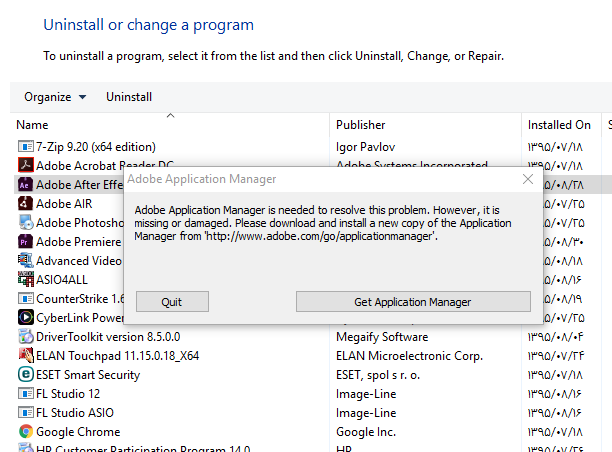This screenshot has width=612, height=452.
Task: Click the Adobe Photoshop icon
Action: point(26,222)
